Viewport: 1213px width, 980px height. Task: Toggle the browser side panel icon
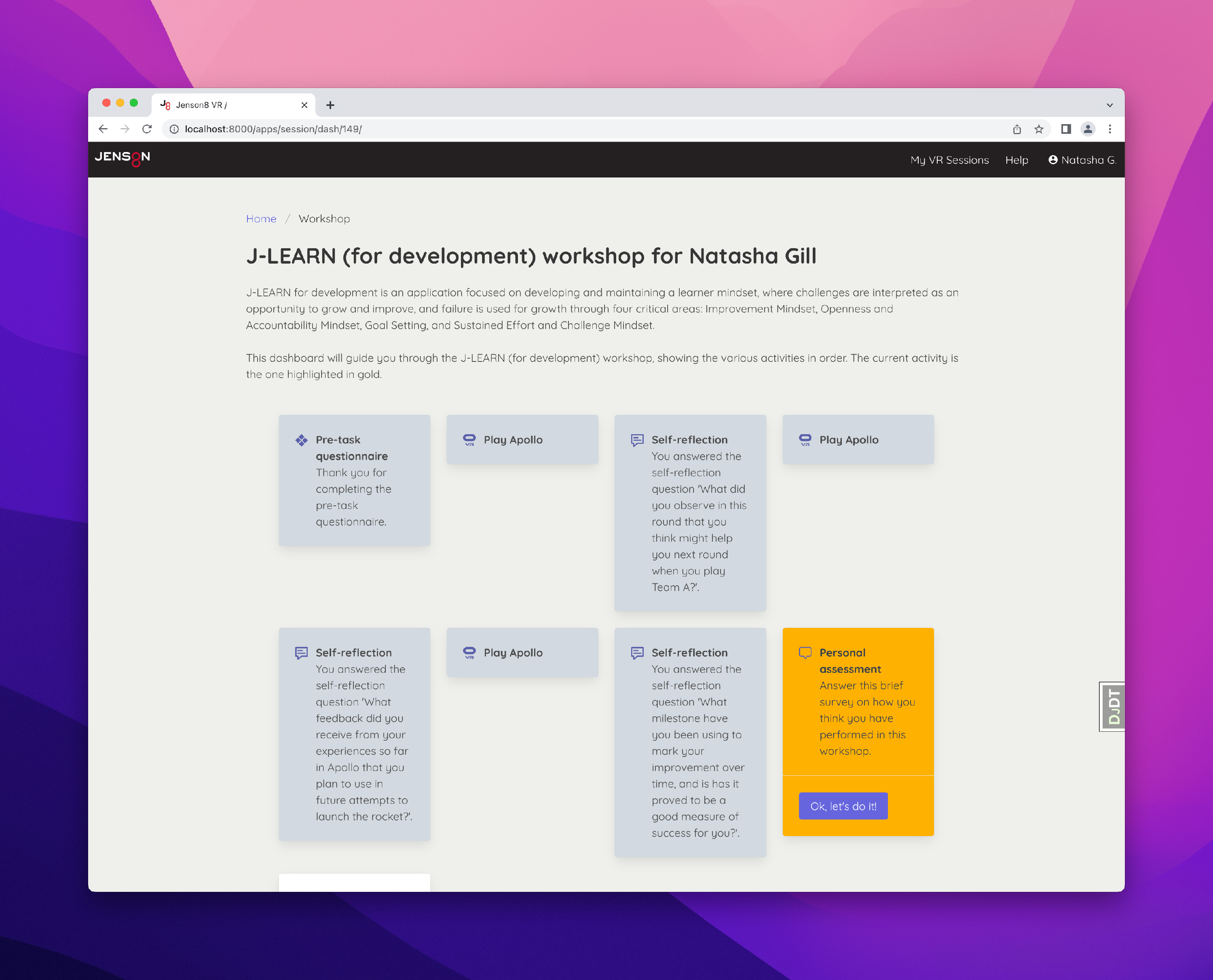(x=1066, y=129)
